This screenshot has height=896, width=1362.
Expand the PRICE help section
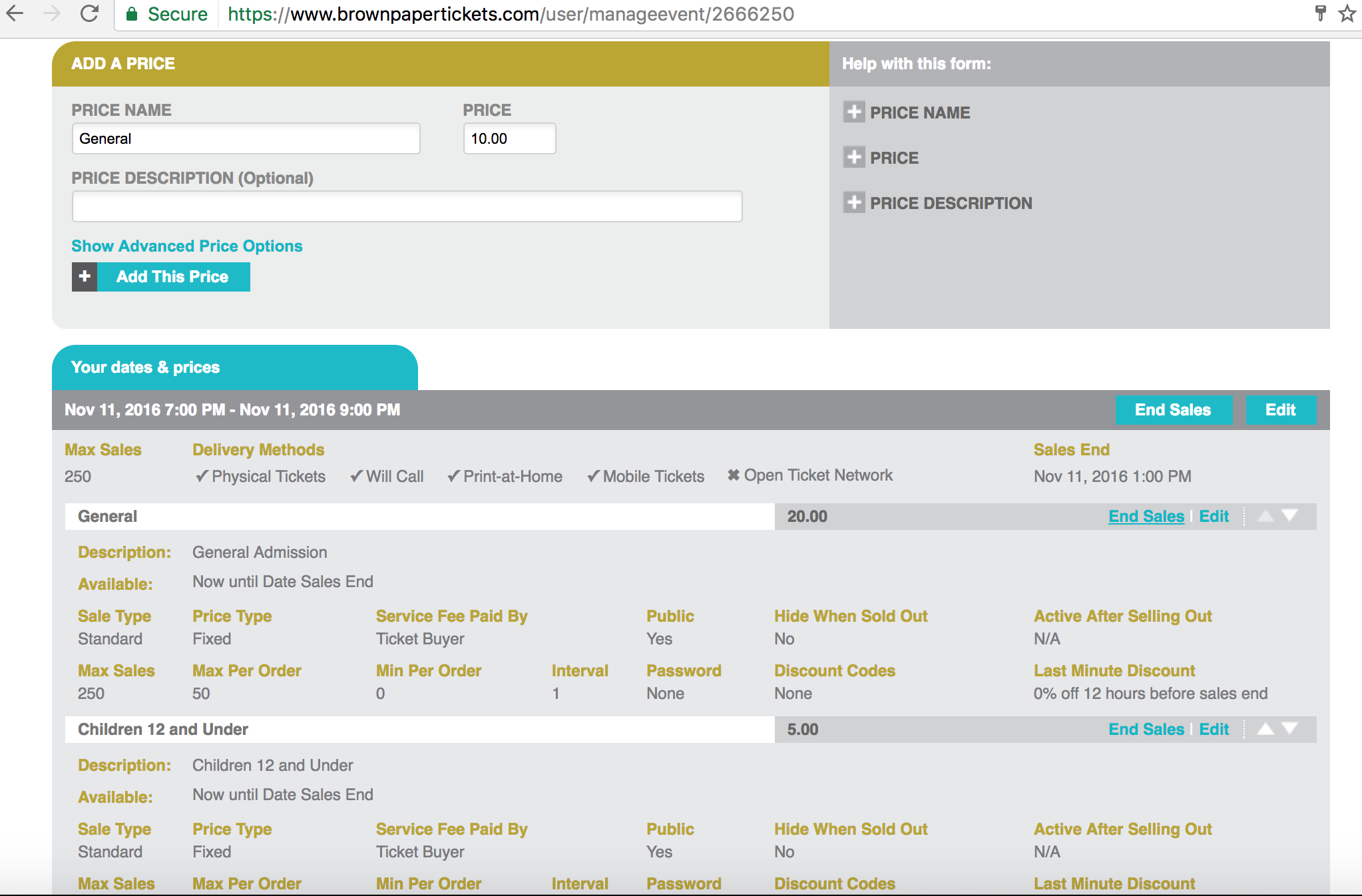tap(854, 157)
